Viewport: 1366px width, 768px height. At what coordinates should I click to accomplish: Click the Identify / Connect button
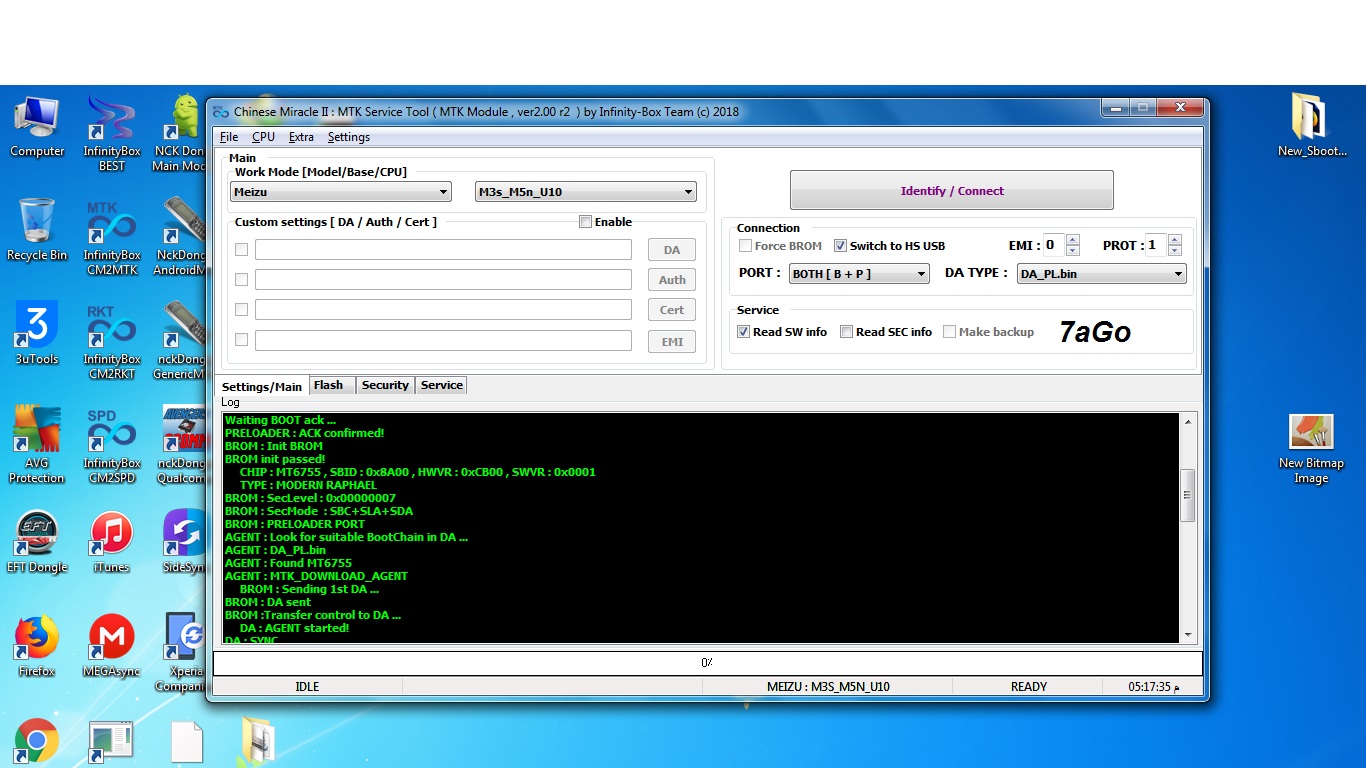pos(952,190)
